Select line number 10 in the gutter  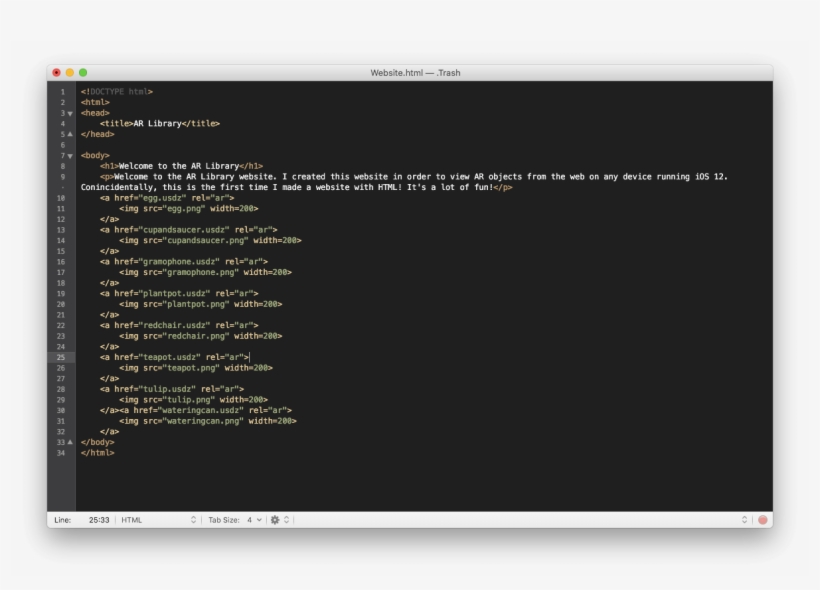pyautogui.click(x=61, y=199)
